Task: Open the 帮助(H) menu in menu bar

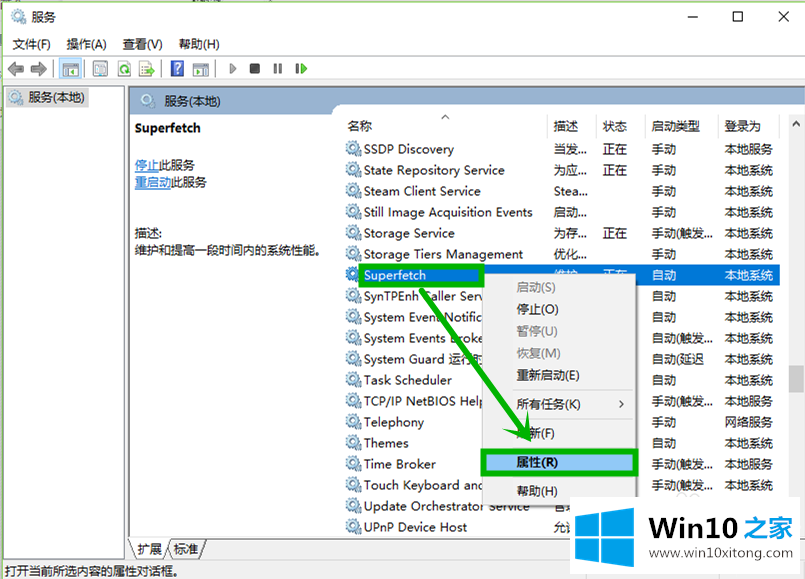Action: click(199, 44)
